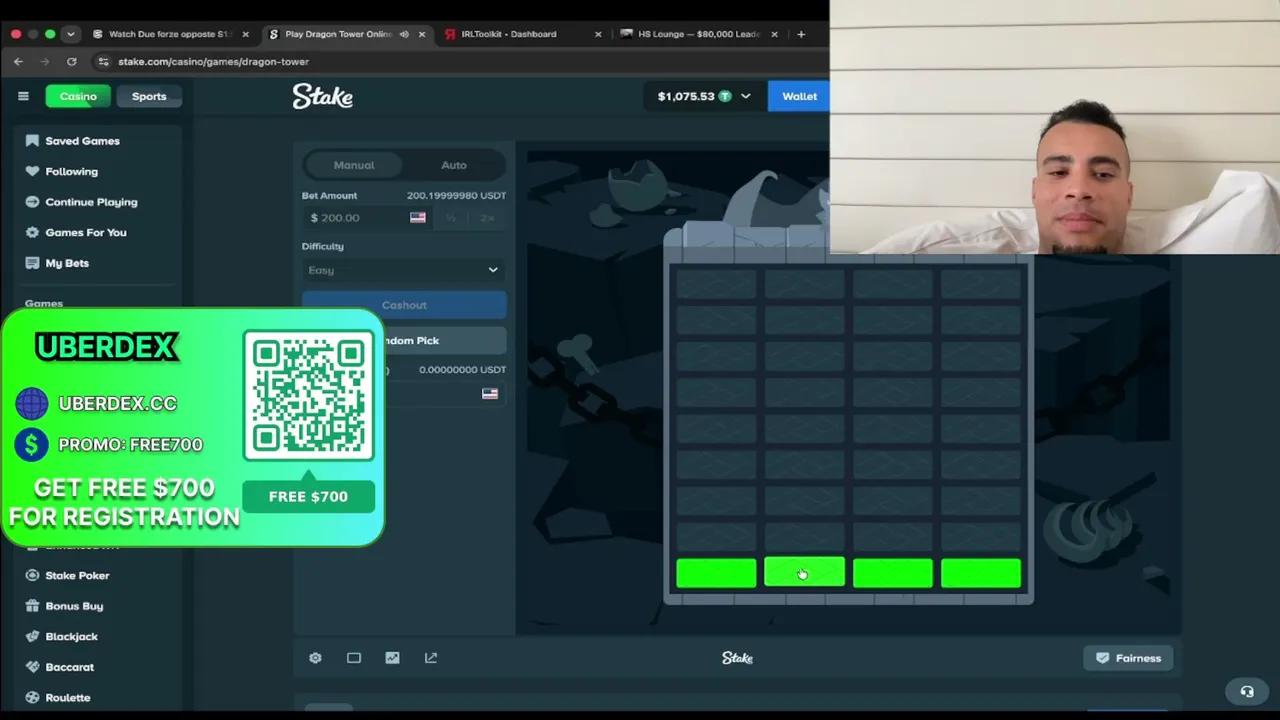Double the bet with 2× button
The image size is (1280, 720).
pos(487,218)
